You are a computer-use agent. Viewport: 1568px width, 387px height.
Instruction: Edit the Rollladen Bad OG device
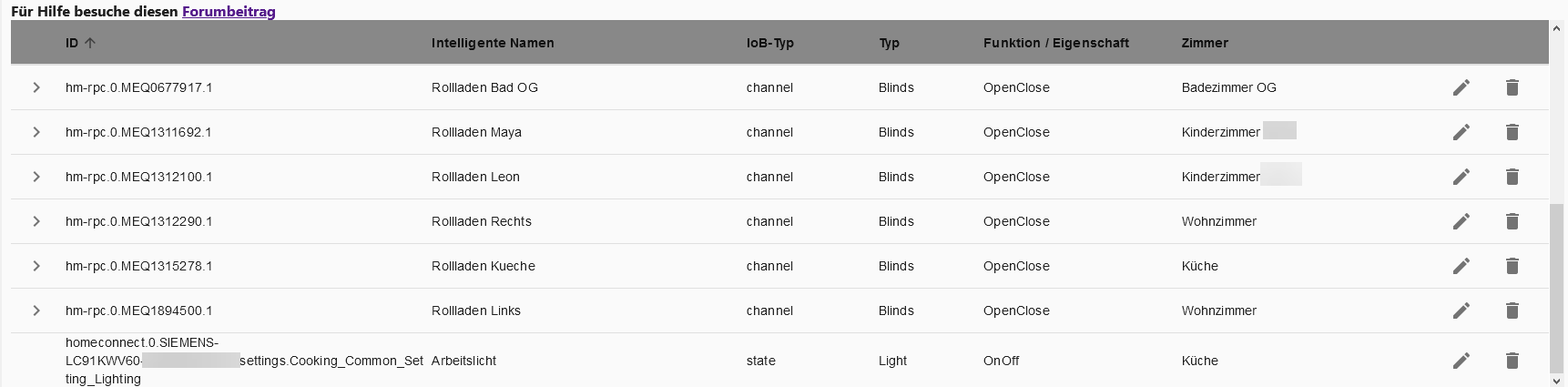pos(1461,87)
